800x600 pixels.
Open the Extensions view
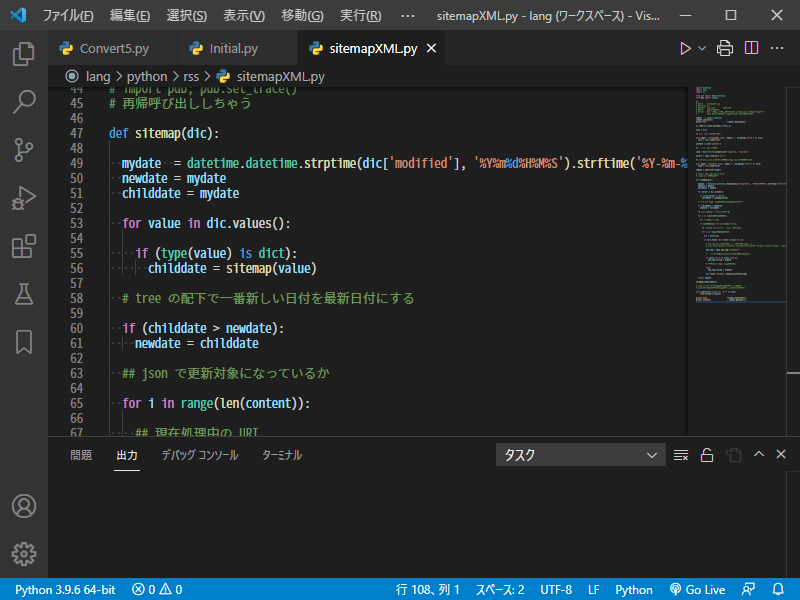click(24, 246)
